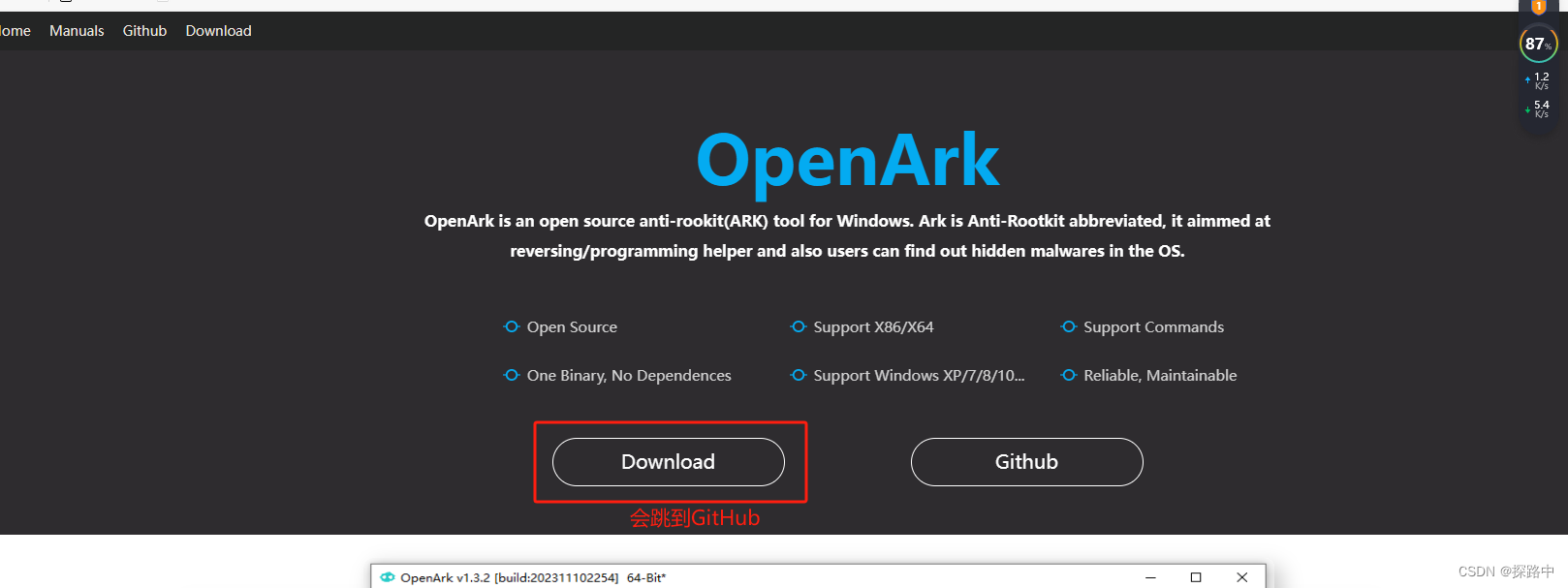Click the large Github button

tap(1027, 462)
